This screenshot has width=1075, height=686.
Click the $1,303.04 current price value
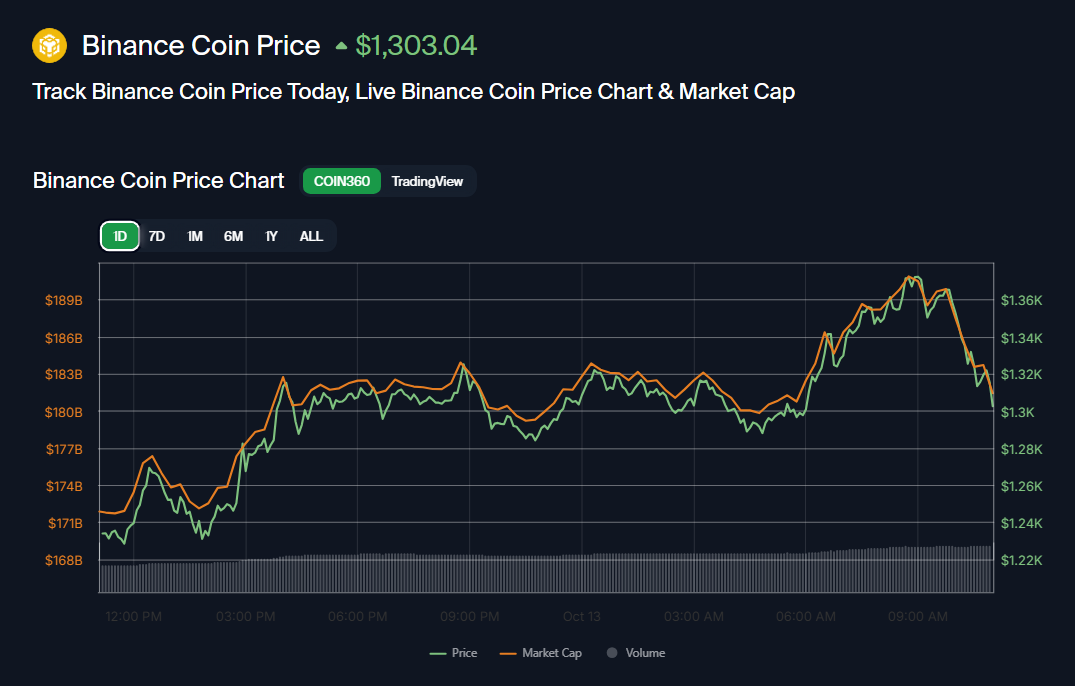coord(417,46)
